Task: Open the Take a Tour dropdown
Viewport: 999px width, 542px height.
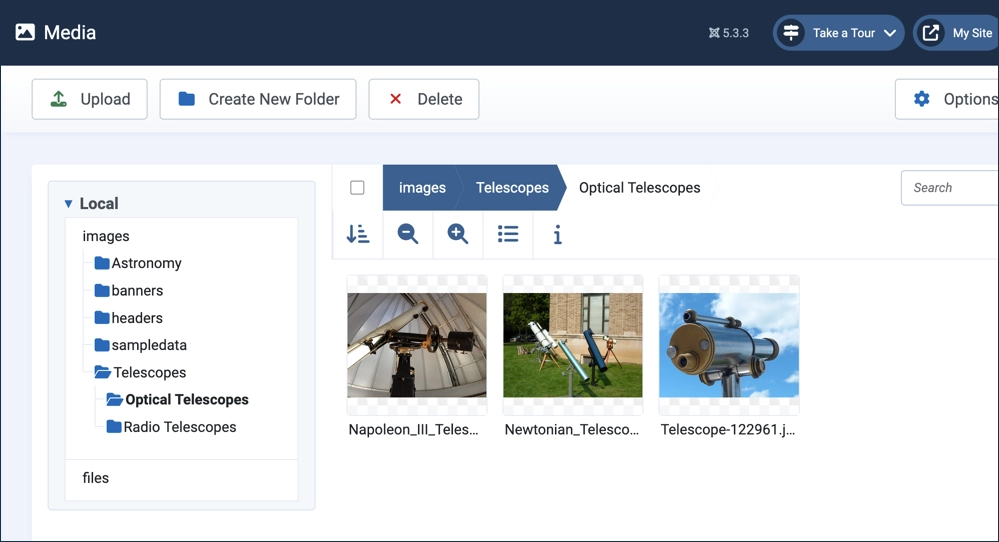Action: click(838, 33)
